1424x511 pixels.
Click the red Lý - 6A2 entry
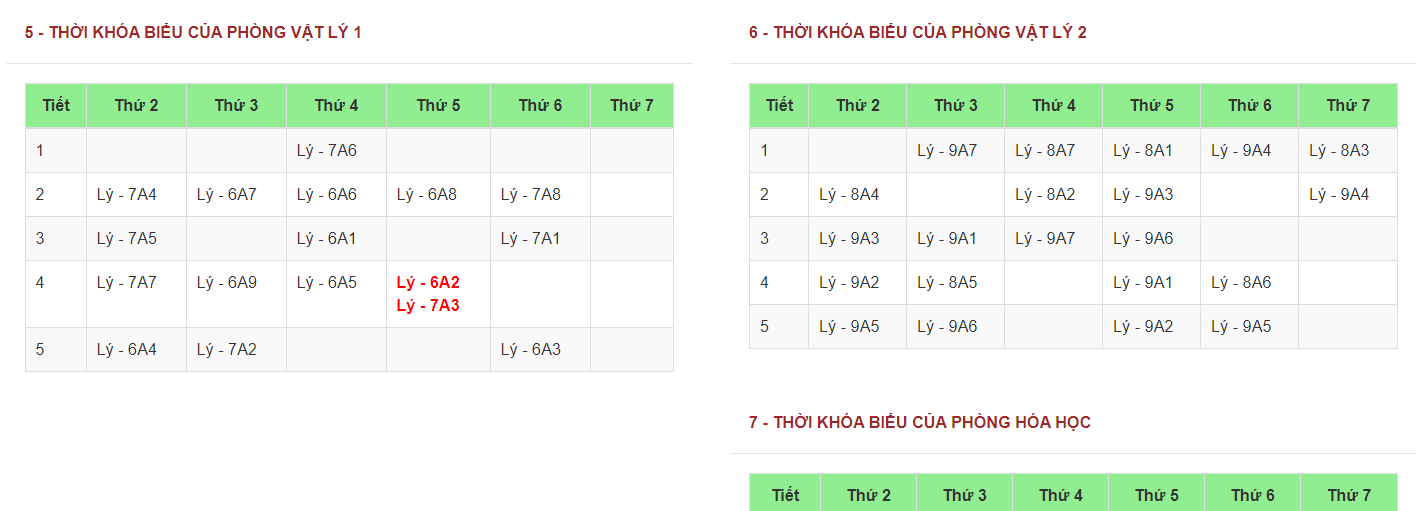pyautogui.click(x=428, y=283)
